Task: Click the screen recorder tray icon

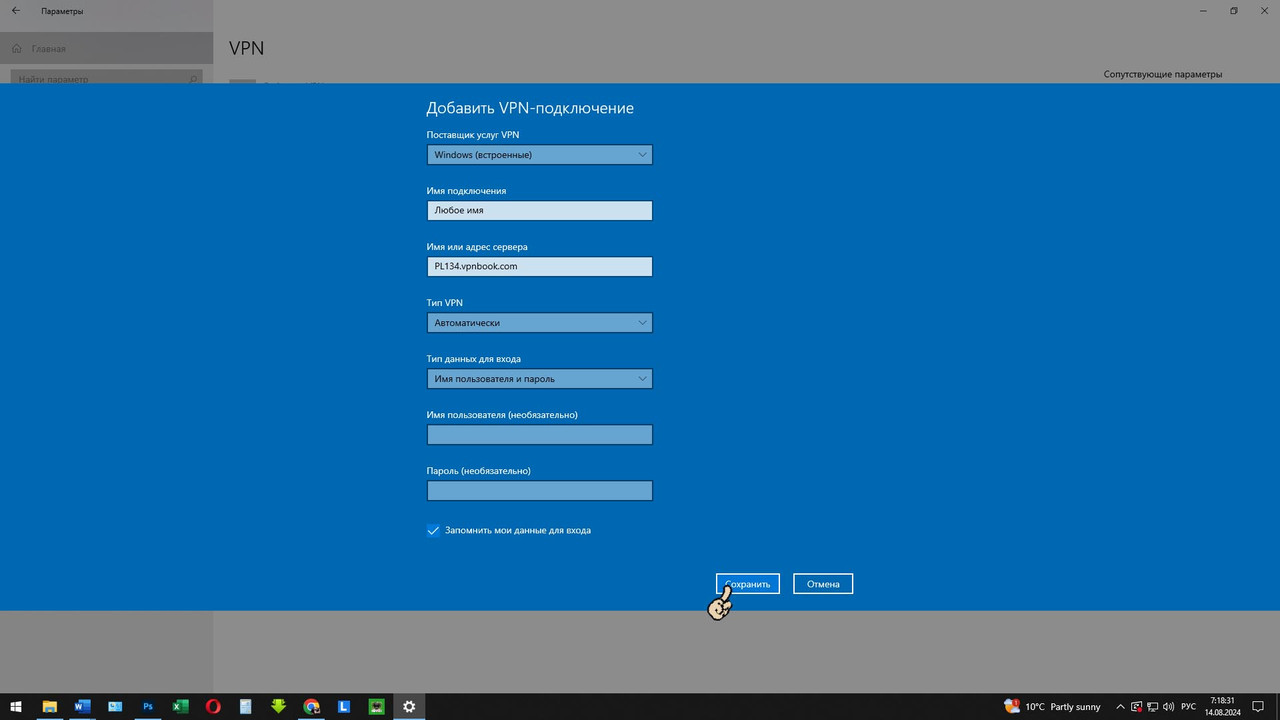Action: (1137, 706)
